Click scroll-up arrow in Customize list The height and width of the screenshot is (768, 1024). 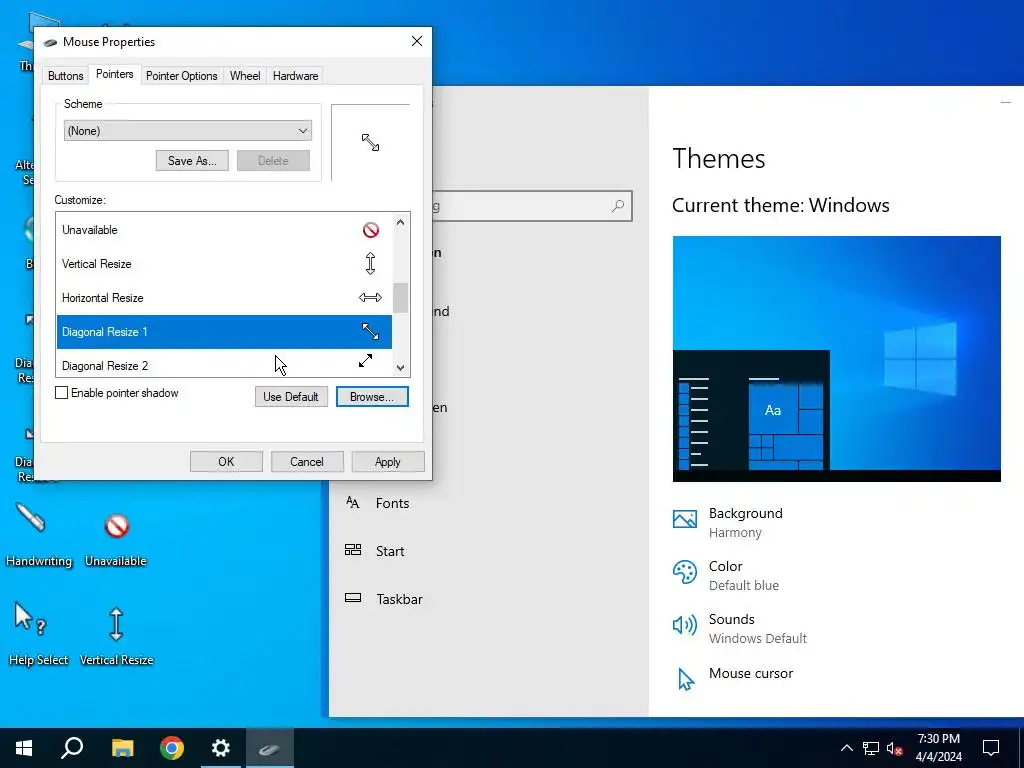(400, 222)
